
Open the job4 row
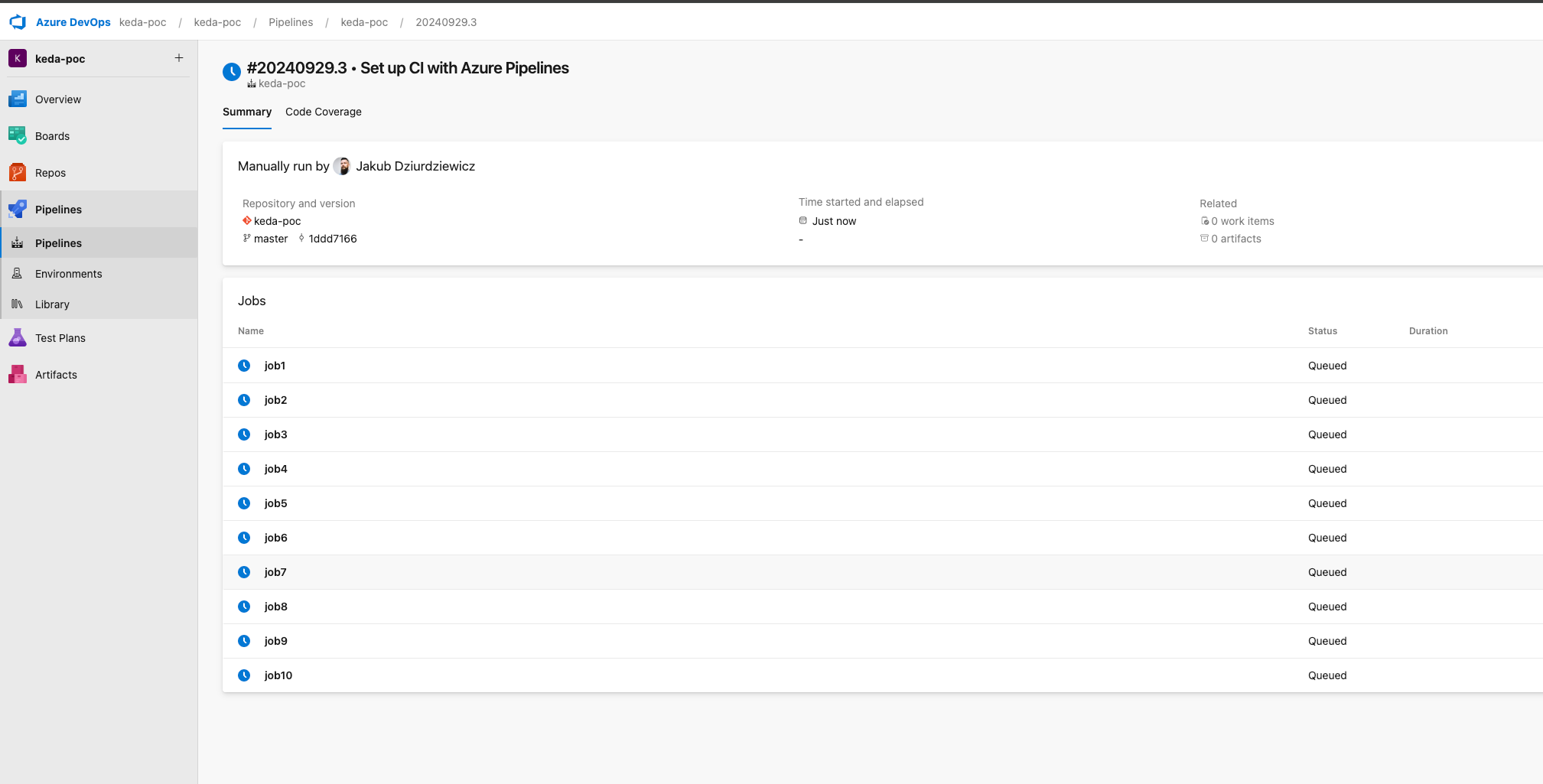click(883, 469)
